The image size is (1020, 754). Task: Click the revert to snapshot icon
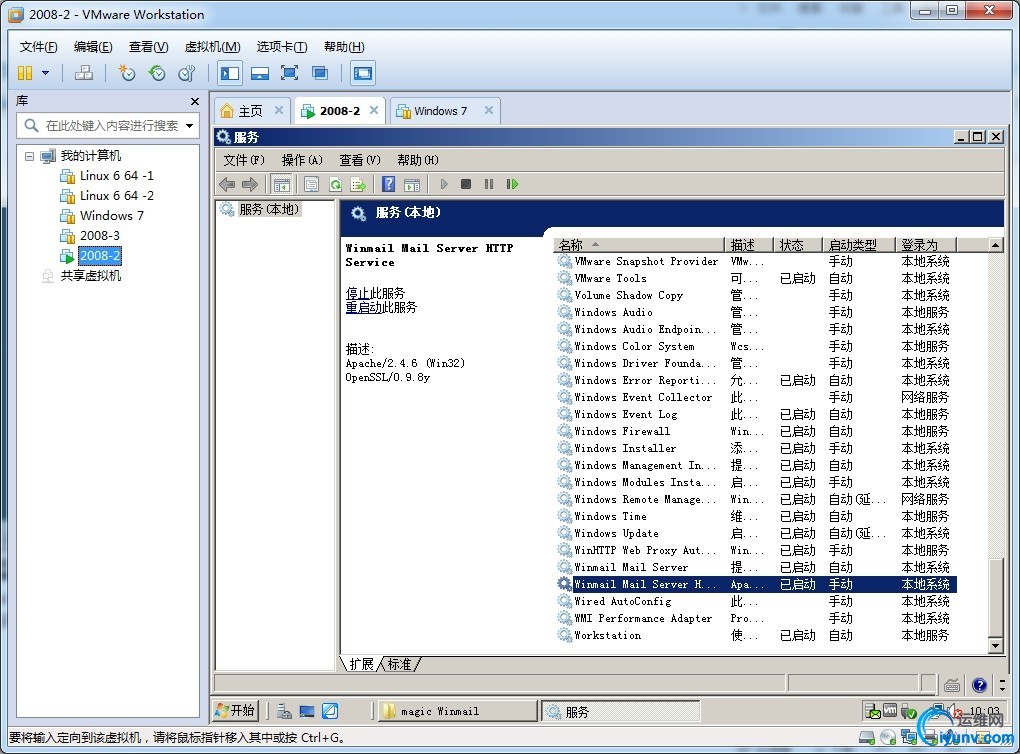point(157,73)
